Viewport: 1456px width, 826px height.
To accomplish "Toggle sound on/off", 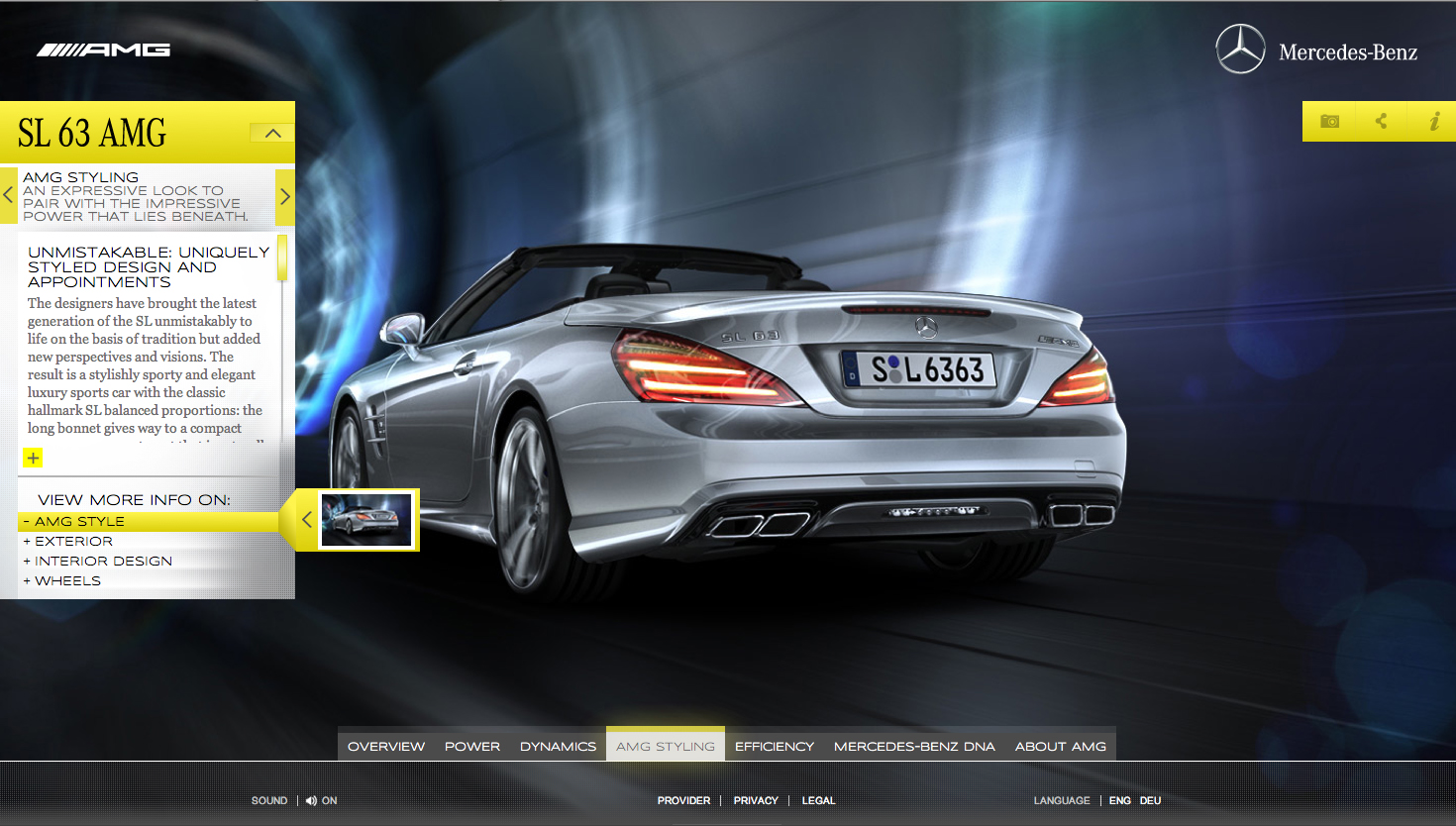I will (321, 800).
